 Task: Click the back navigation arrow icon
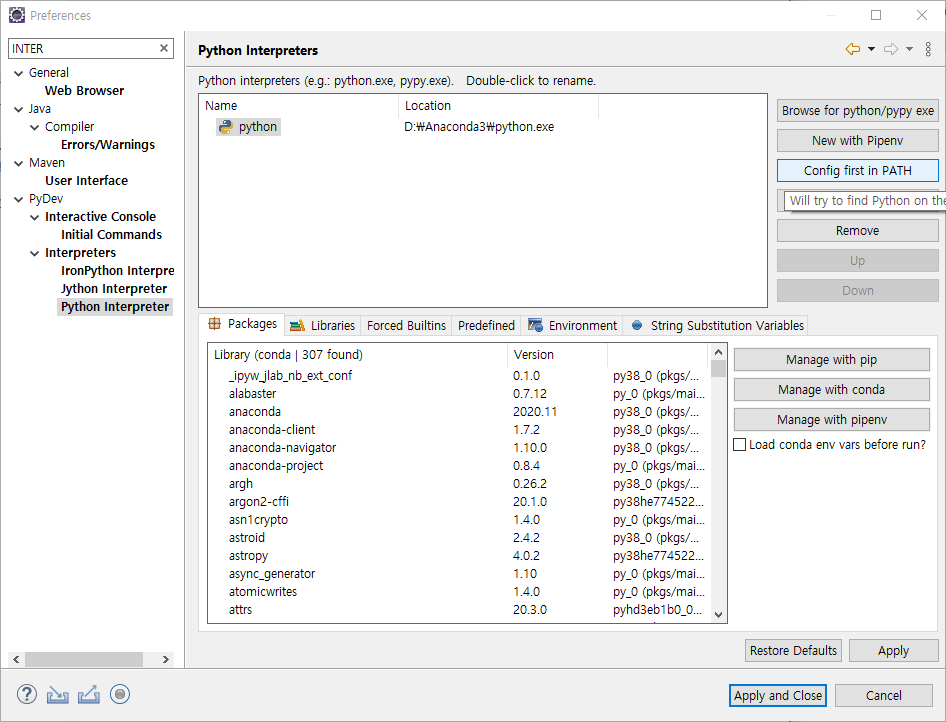(x=852, y=49)
